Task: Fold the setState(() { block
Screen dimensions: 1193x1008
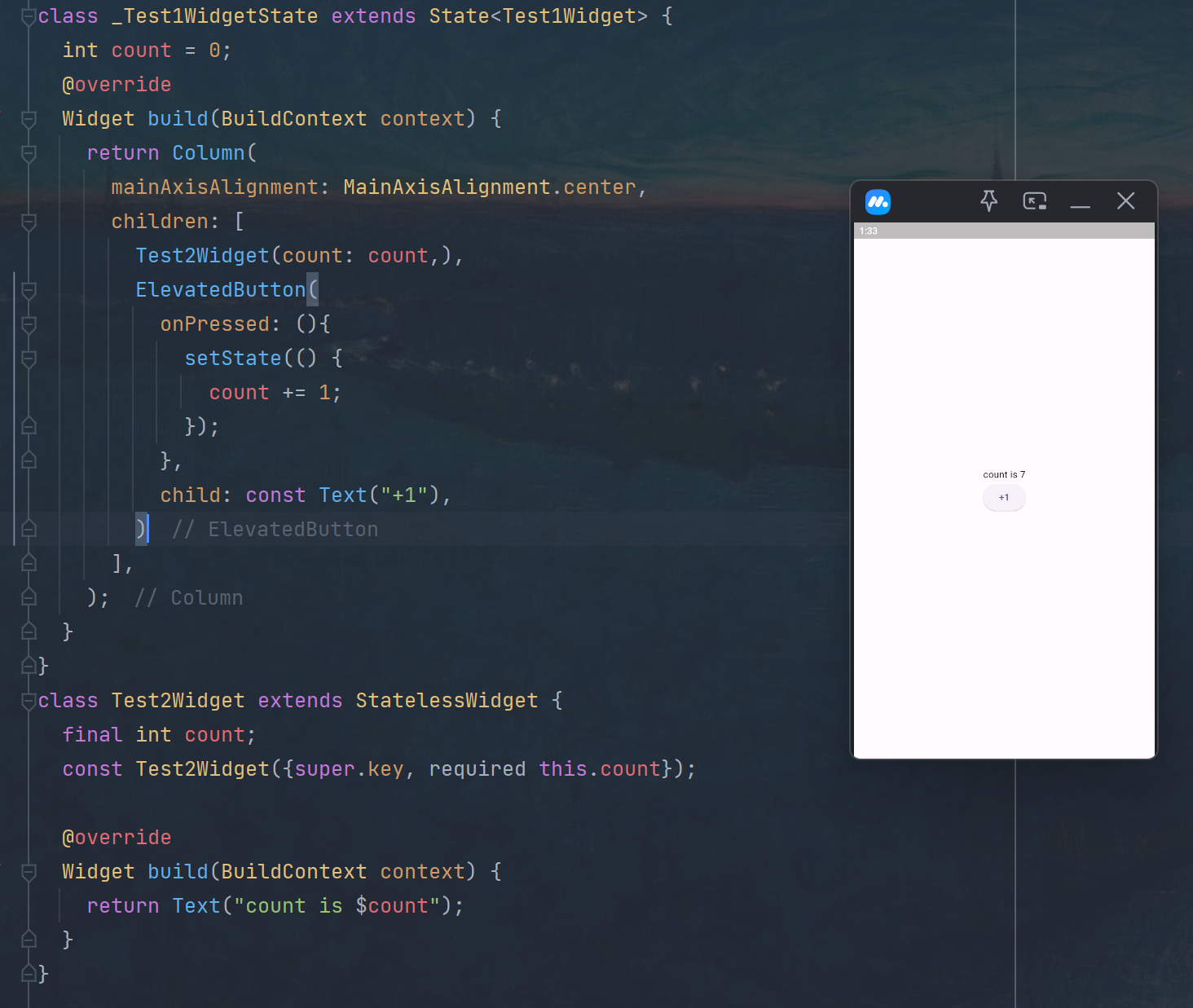Action: click(29, 359)
